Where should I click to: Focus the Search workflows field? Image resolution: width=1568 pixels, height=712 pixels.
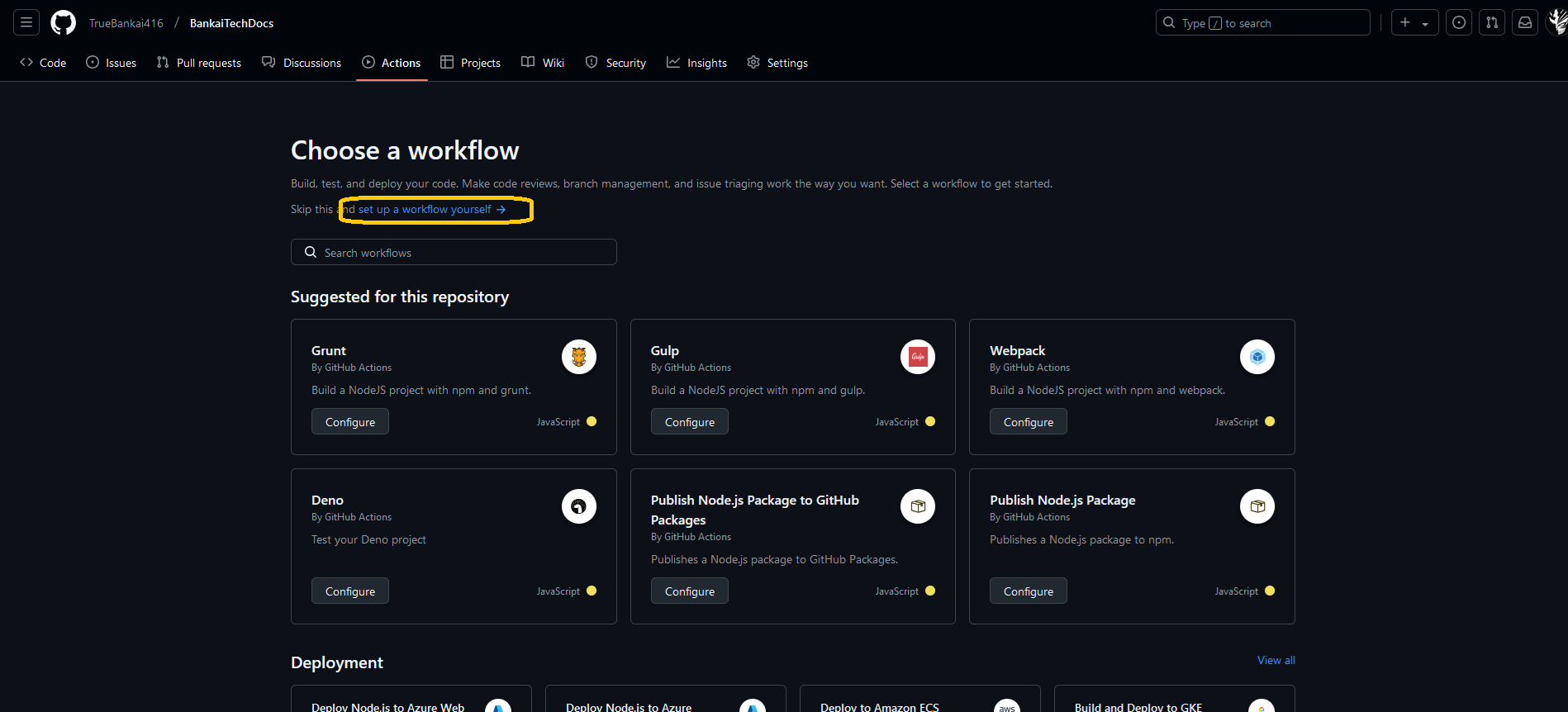(x=454, y=253)
